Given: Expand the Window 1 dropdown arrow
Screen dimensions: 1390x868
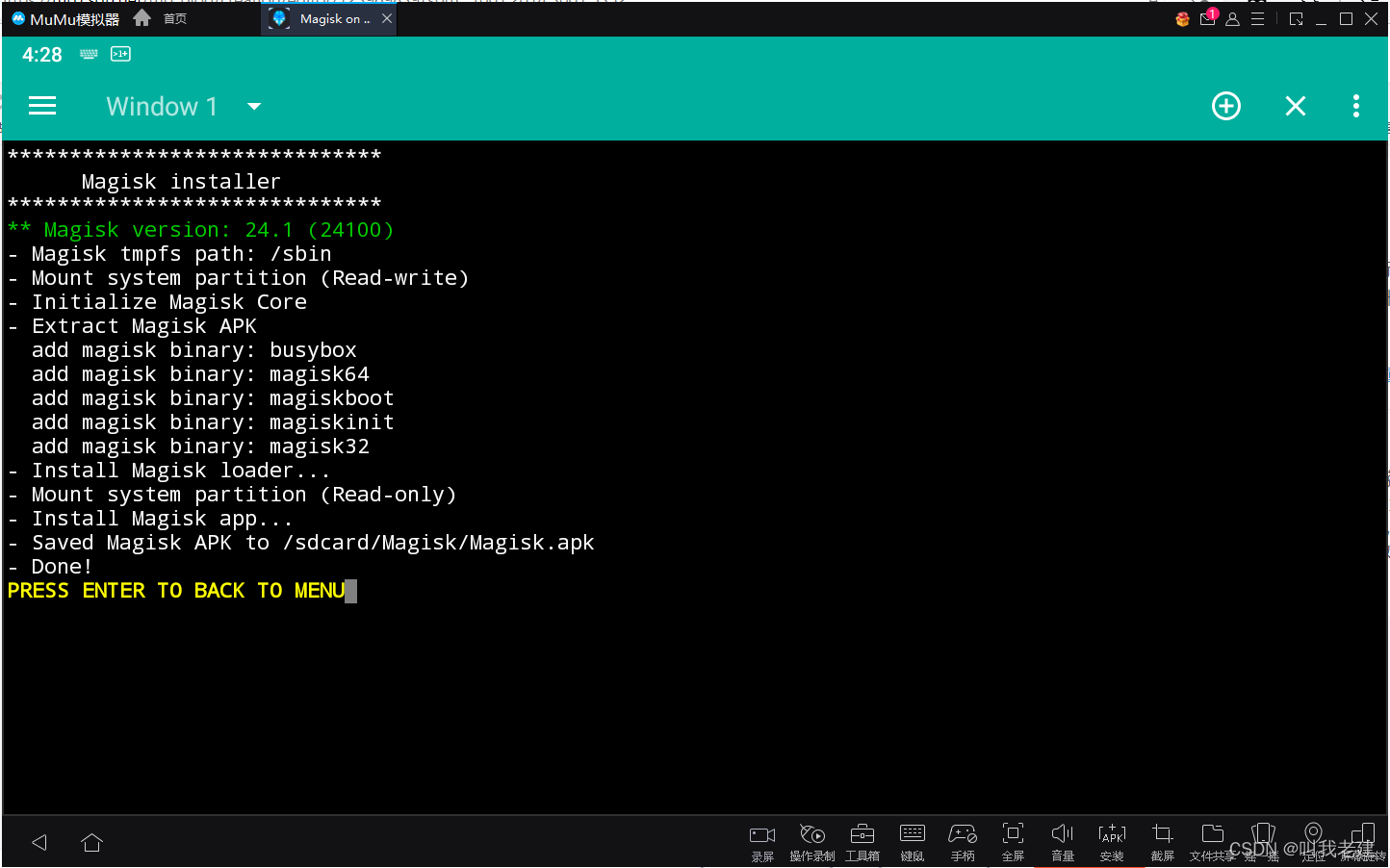Looking at the screenshot, I should tap(254, 106).
